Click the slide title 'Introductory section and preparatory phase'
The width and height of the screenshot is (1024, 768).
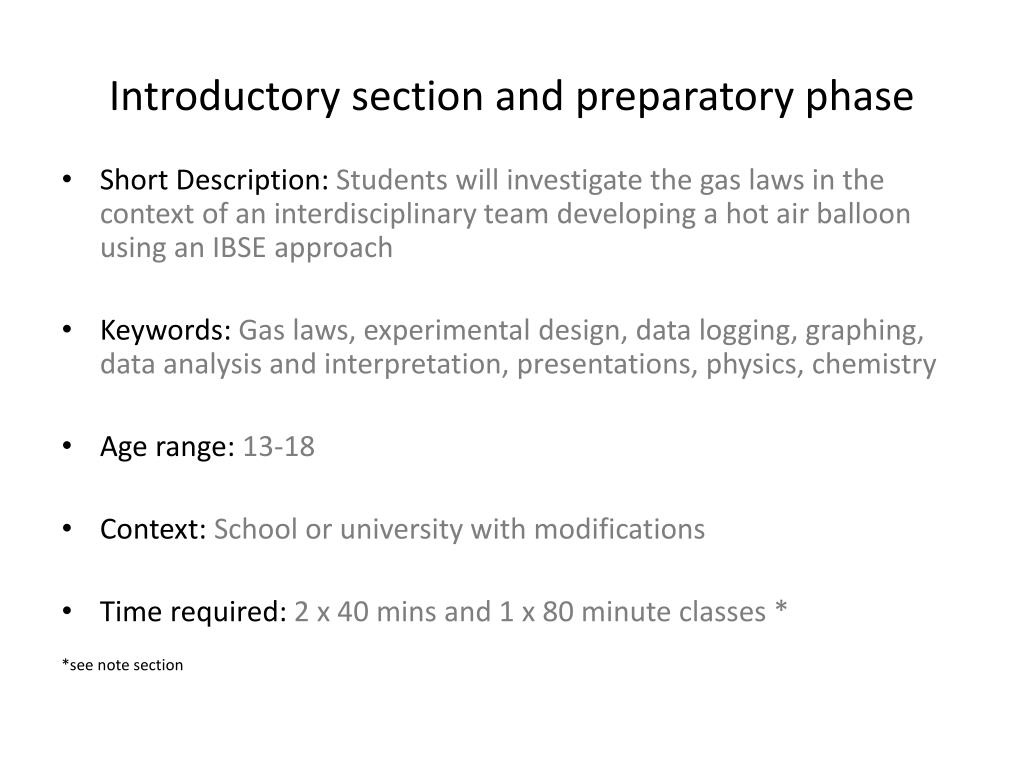(511, 97)
